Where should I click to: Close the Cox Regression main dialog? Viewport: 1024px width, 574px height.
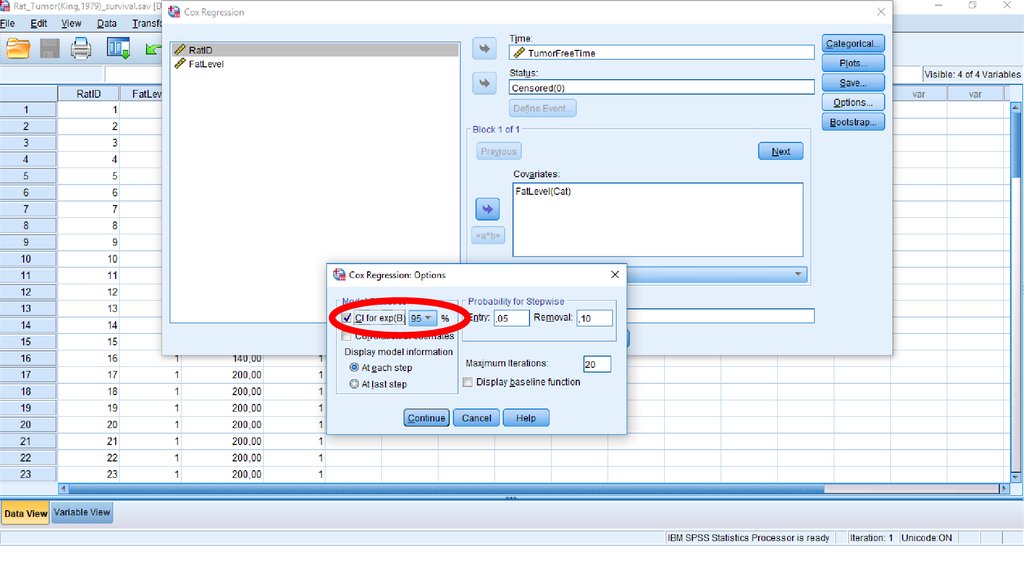pyautogui.click(x=881, y=12)
